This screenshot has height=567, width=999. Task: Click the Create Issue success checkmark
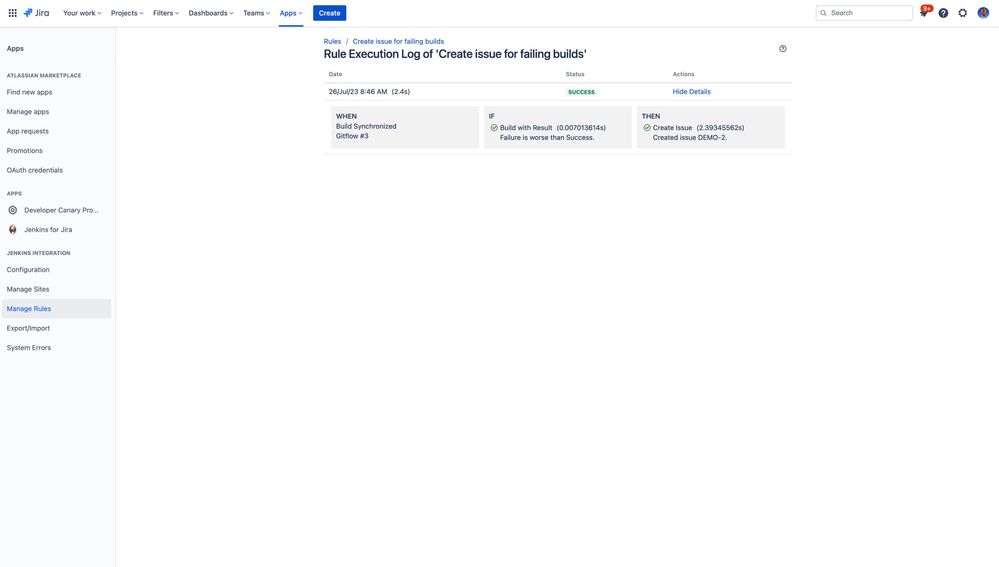(x=647, y=127)
